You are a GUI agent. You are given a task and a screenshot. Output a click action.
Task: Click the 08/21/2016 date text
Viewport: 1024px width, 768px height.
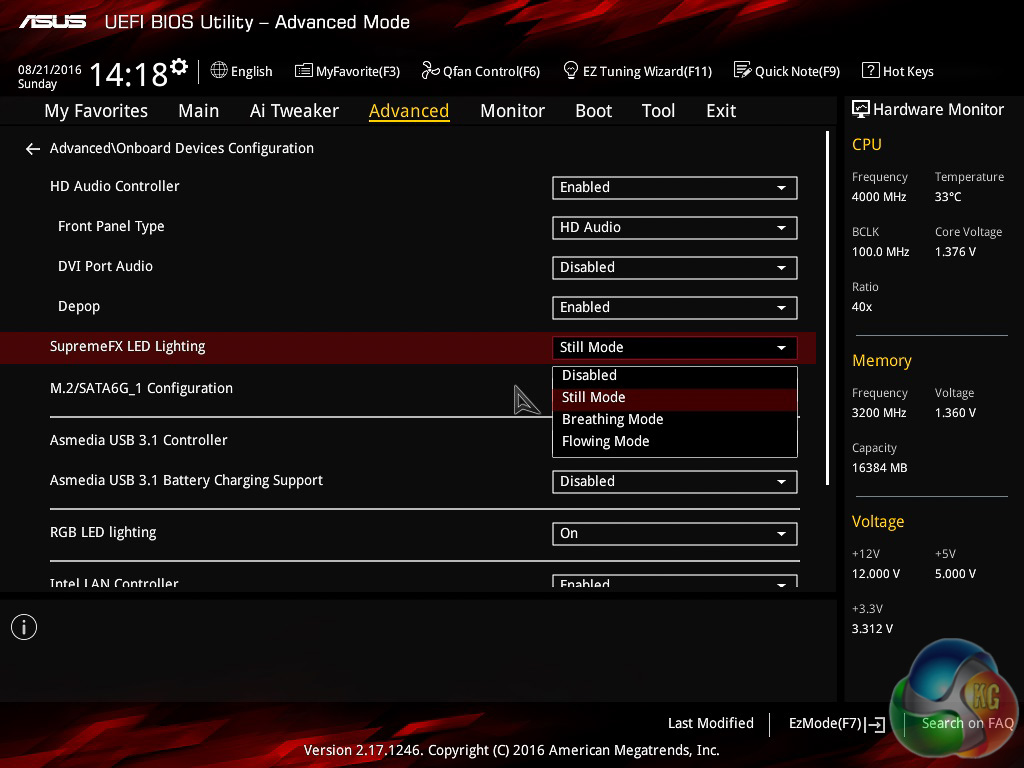[50, 70]
